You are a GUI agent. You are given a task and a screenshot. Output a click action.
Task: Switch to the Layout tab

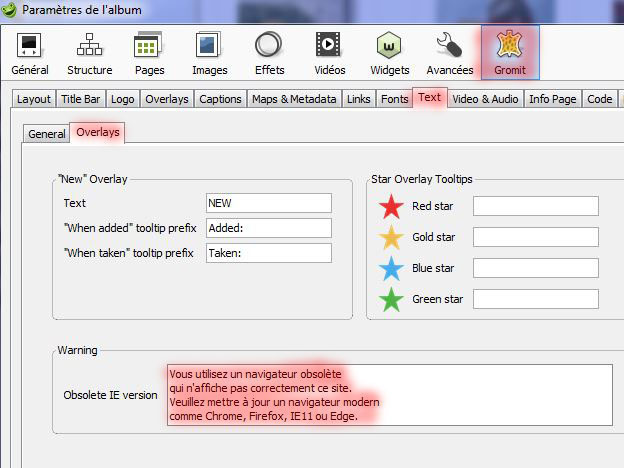coord(34,99)
